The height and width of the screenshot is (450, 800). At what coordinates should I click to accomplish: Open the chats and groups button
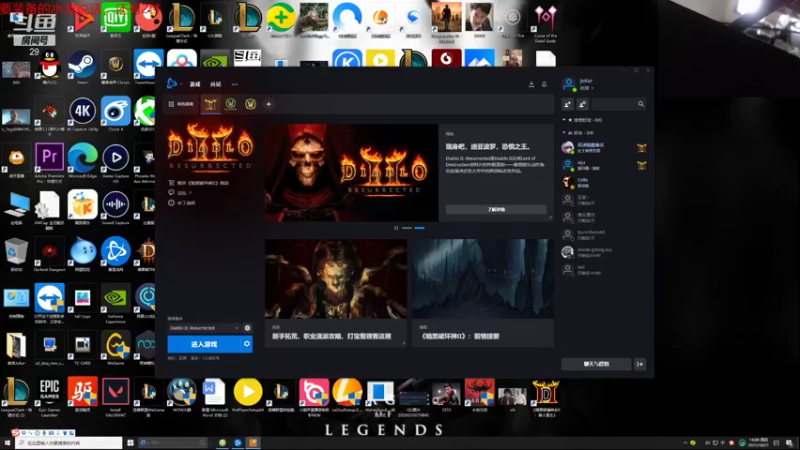[596, 364]
